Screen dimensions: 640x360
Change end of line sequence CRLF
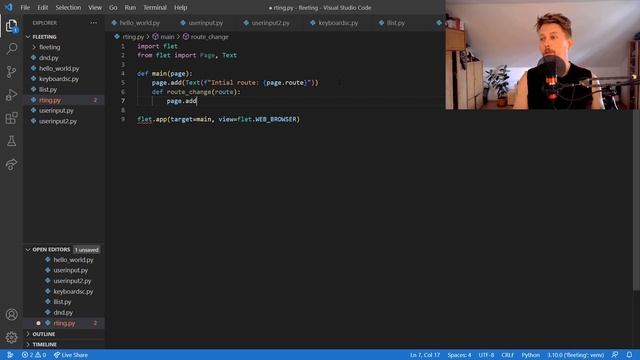point(507,355)
